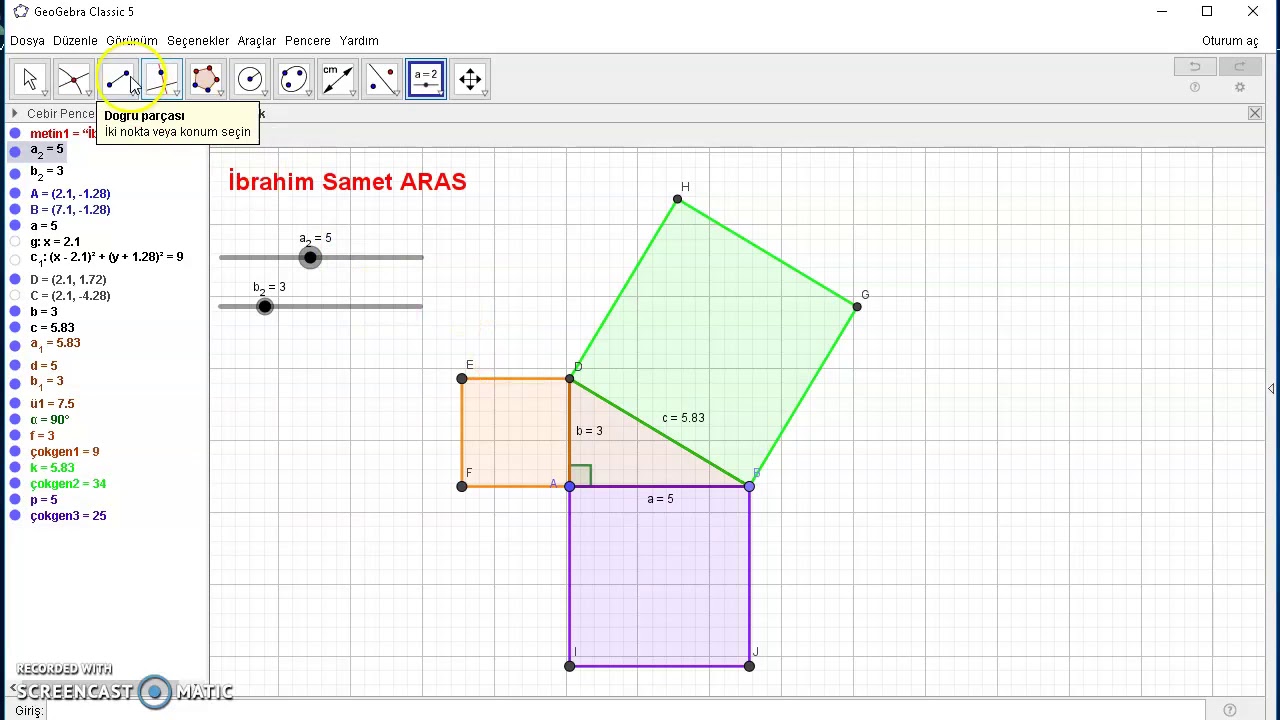Toggle visibility of point A = (2.1, -1.28)
The image size is (1280, 720).
(x=15, y=194)
